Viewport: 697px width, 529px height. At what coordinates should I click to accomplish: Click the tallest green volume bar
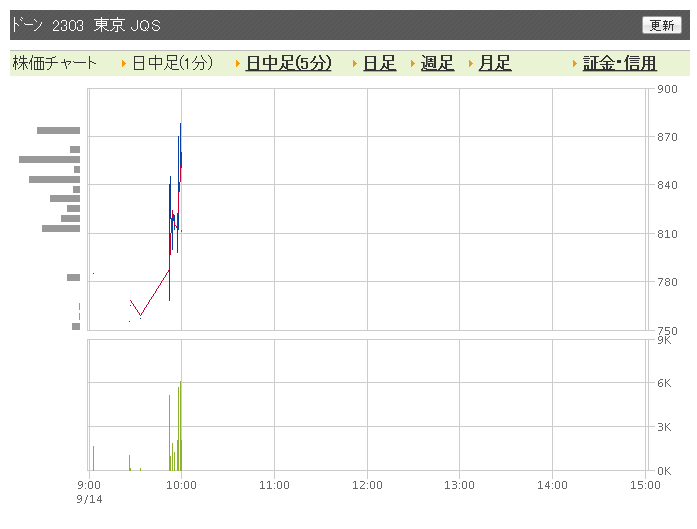click(x=180, y=426)
